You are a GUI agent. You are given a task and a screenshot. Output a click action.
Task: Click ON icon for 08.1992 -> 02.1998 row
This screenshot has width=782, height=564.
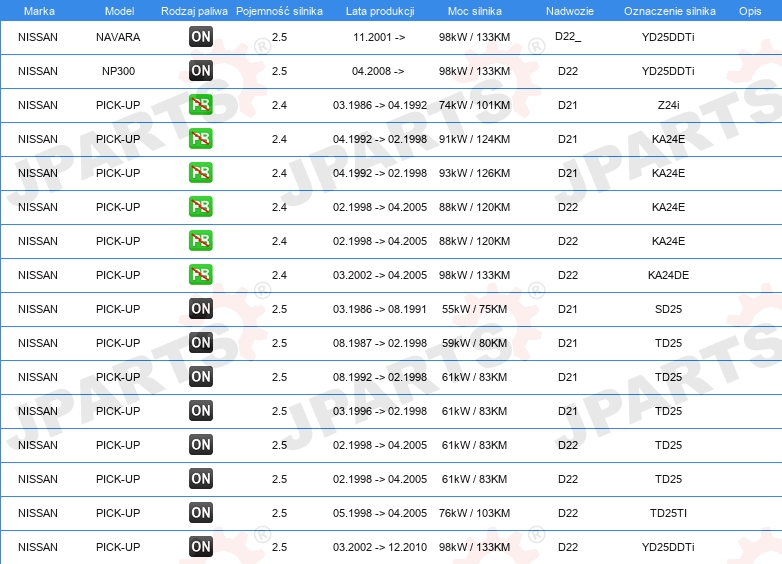(x=201, y=376)
